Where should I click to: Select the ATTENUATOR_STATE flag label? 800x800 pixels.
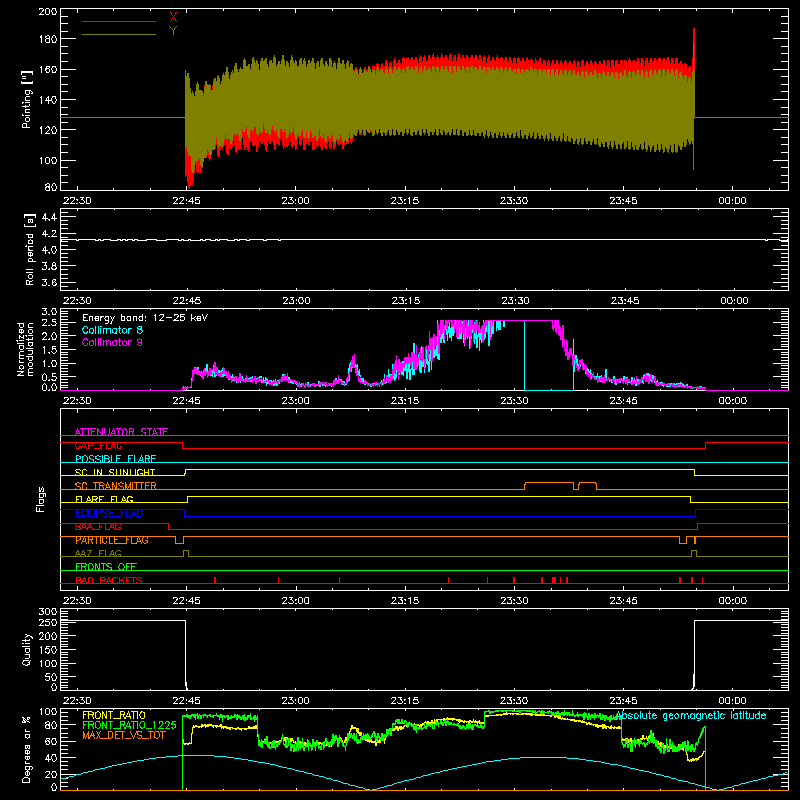[x=121, y=432]
